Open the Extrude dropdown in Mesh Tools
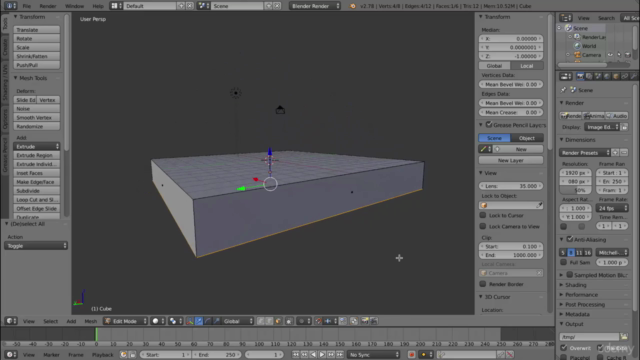Viewport: 640px width, 360px height. point(37,146)
